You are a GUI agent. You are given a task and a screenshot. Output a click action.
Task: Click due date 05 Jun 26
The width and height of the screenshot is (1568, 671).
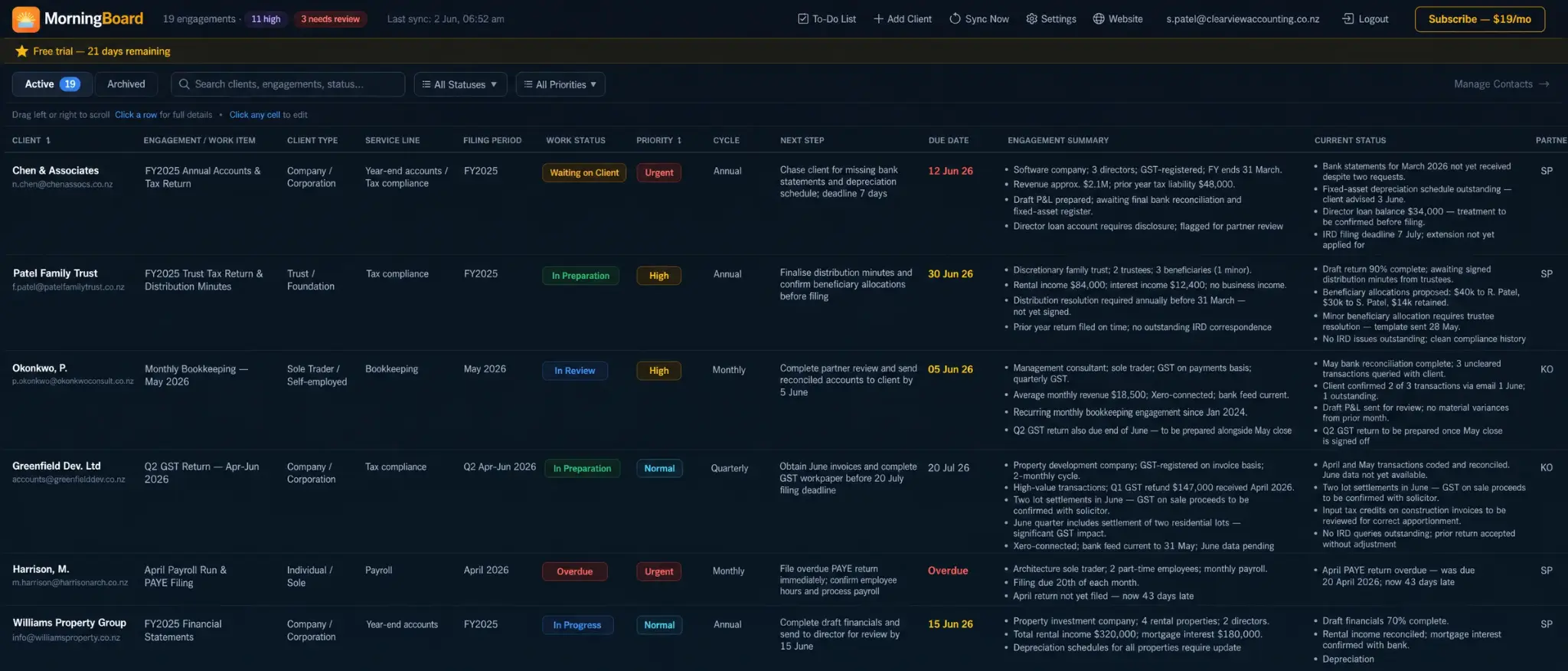pyautogui.click(x=950, y=369)
